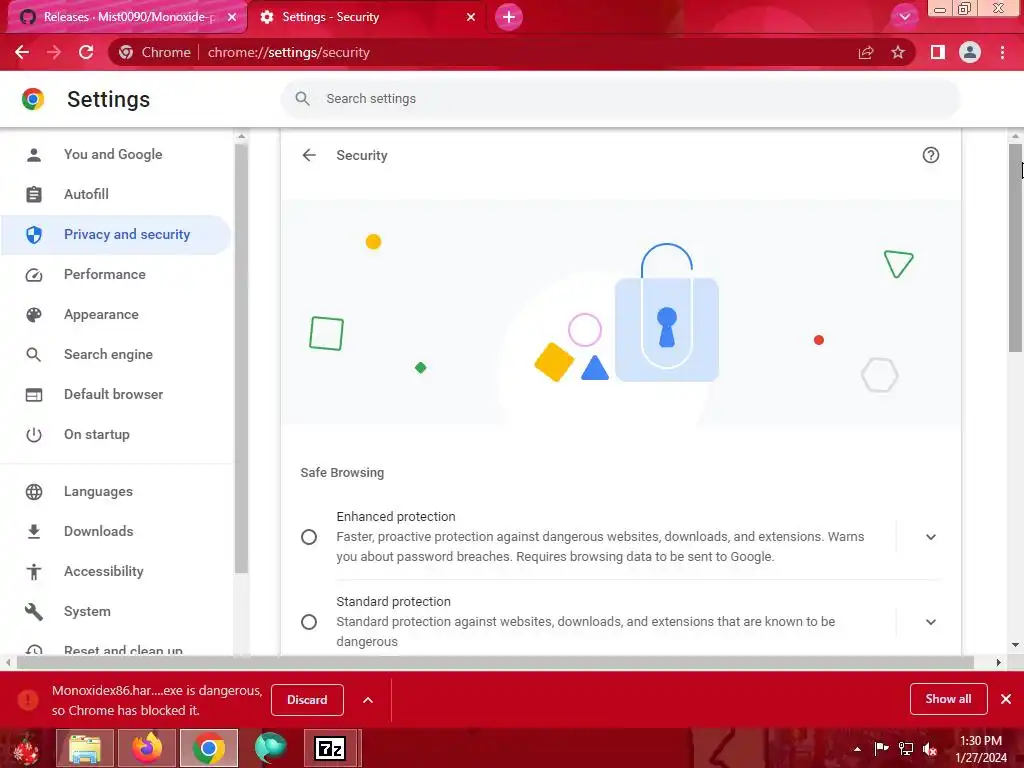Click the Downloads arrow icon in sidebar

[x=34, y=532]
